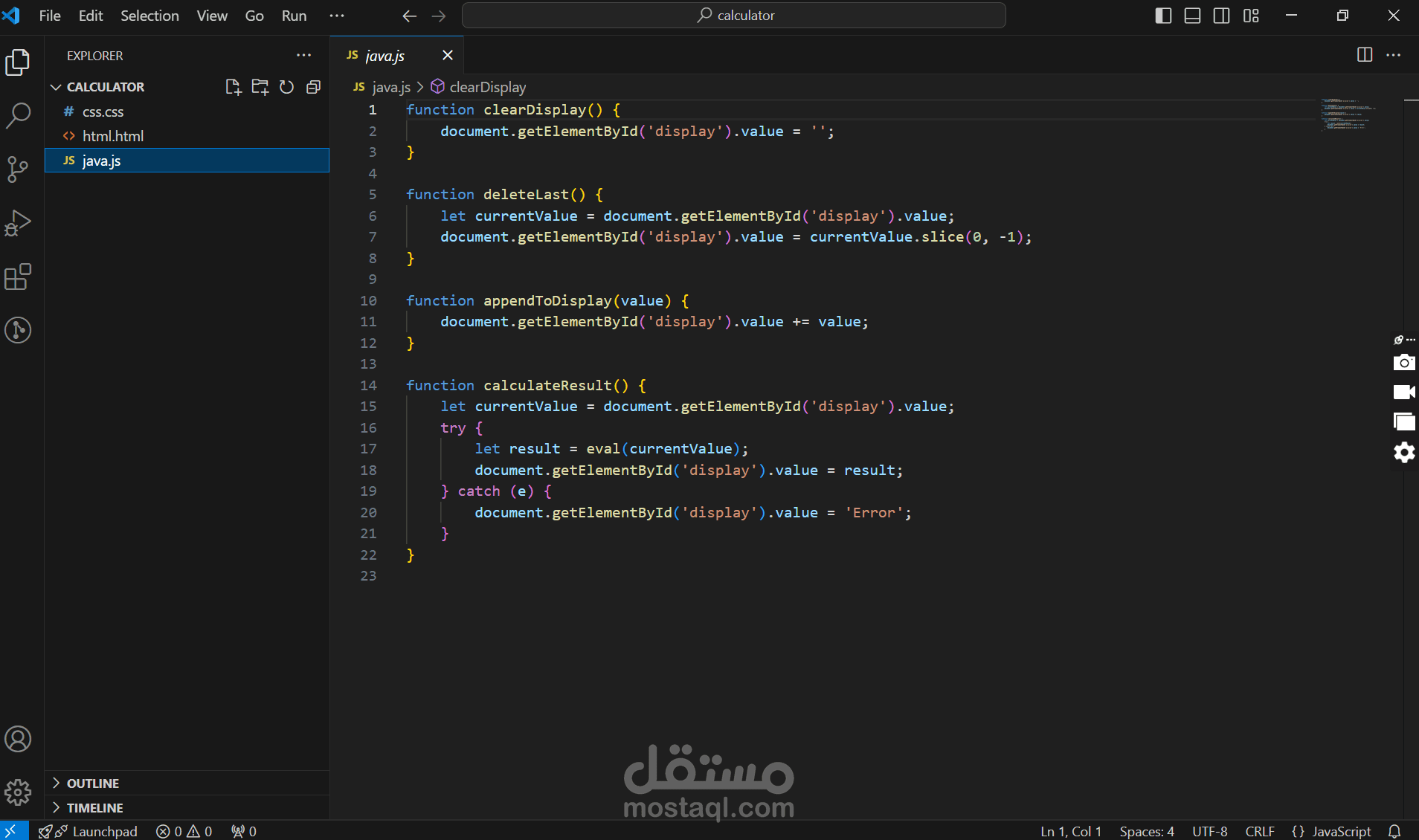This screenshot has width=1419, height=840.
Task: Open the Run menu
Action: [294, 16]
